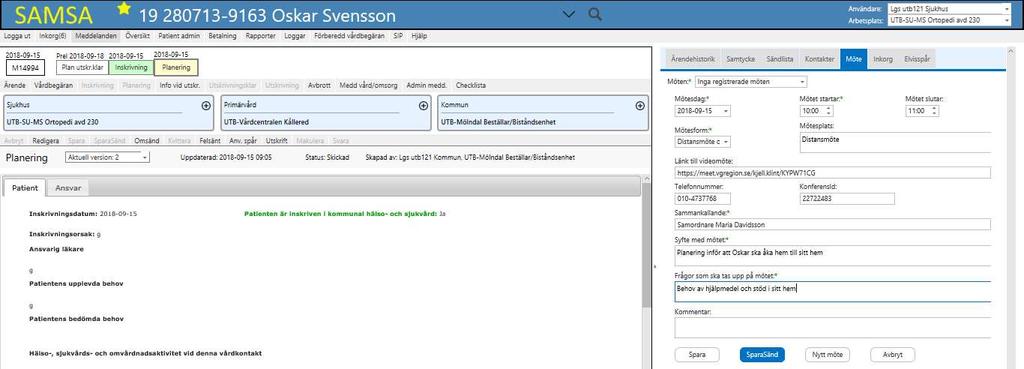
Task: Click the blue SparaSänd button
Action: [x=762, y=355]
